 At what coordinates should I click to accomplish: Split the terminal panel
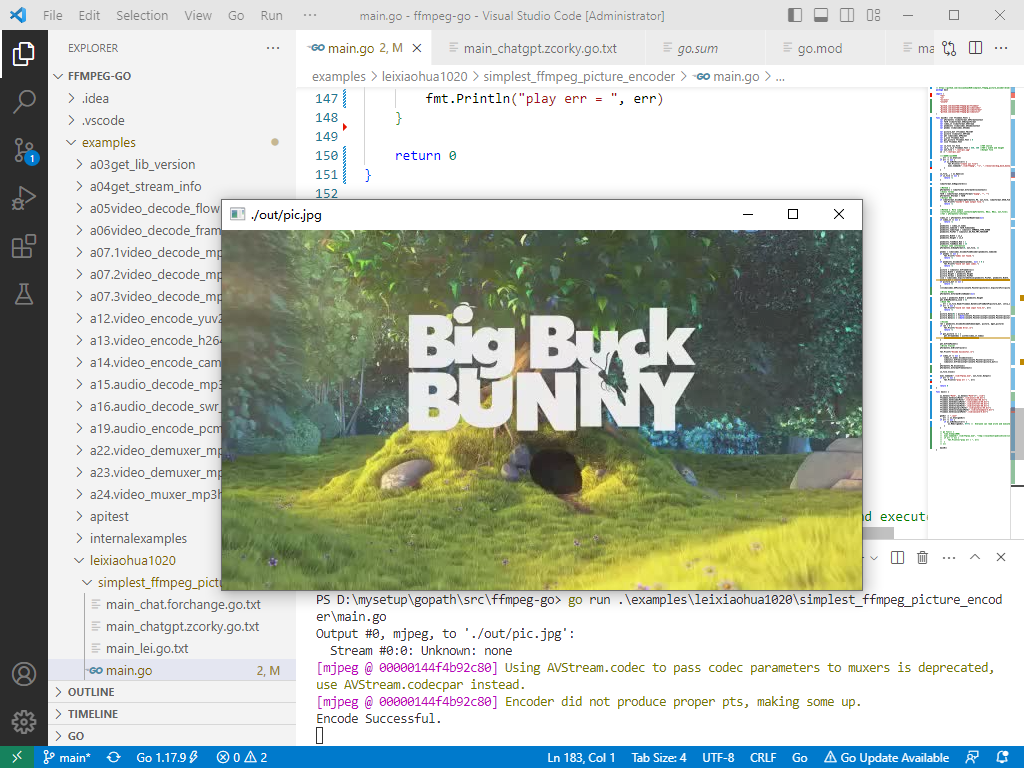[897, 557]
